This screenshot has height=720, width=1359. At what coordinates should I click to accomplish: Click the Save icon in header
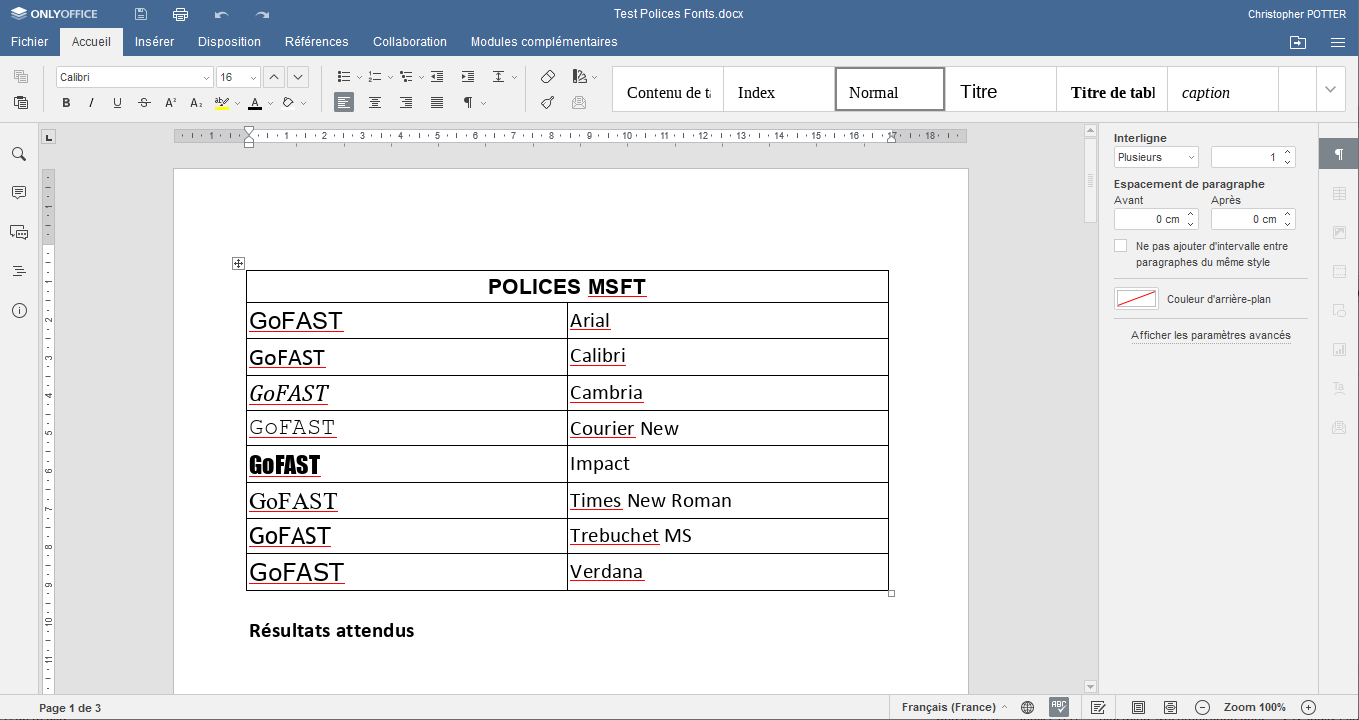click(x=141, y=14)
